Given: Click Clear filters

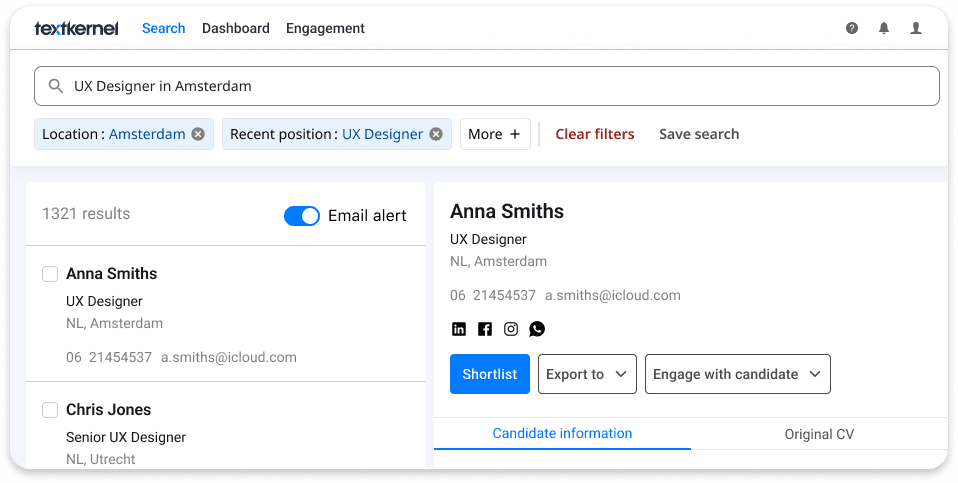Looking at the screenshot, I should click(x=595, y=134).
